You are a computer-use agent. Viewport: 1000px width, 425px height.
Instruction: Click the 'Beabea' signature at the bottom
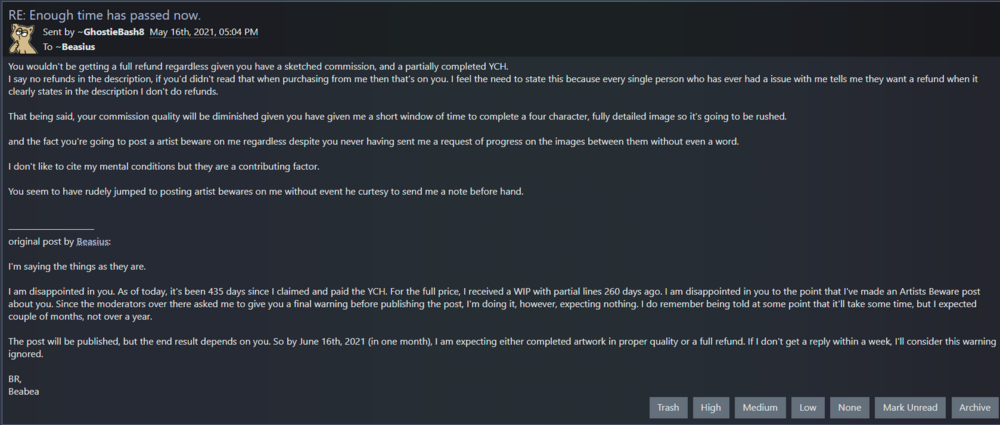coord(24,391)
